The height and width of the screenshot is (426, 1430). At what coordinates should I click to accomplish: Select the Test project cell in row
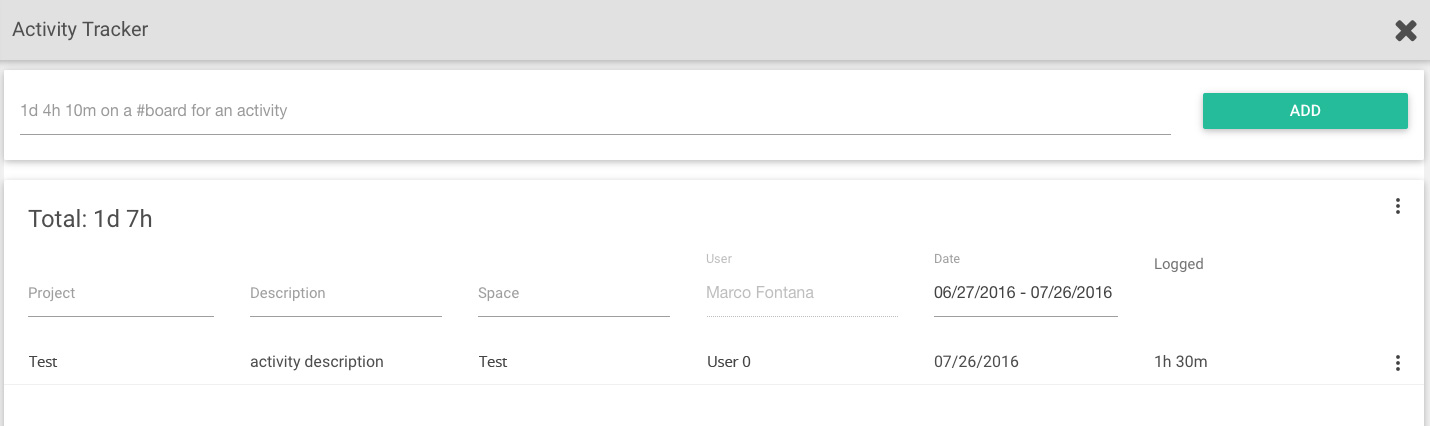tap(43, 362)
